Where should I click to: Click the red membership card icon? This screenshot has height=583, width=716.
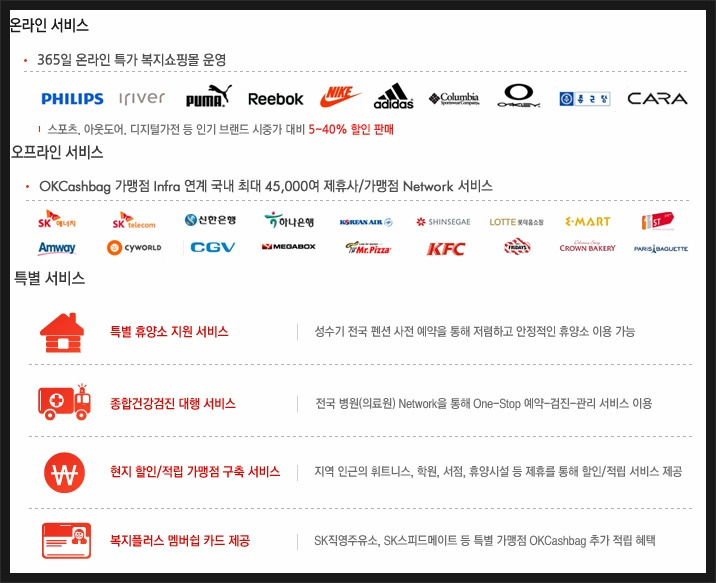point(67,541)
